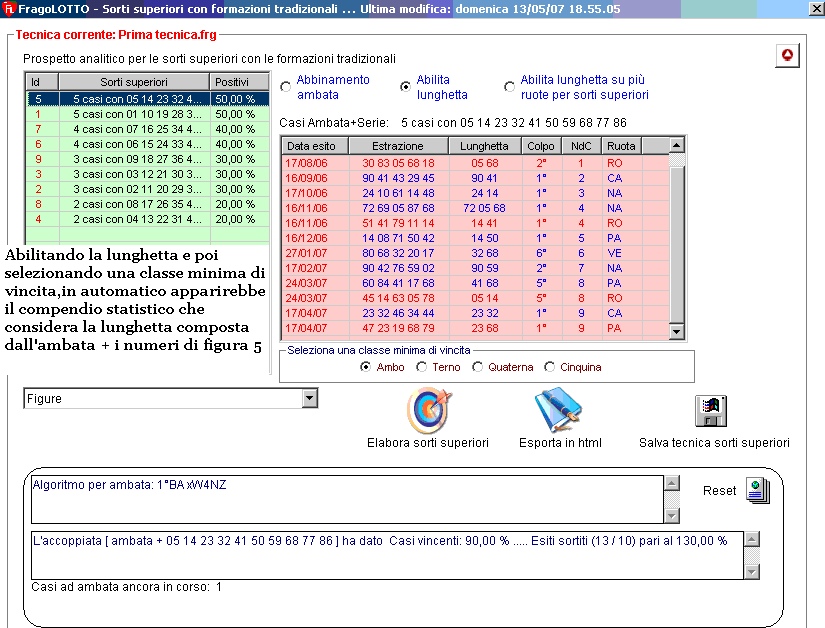Click the Algoritmo per ambata text field
The height and width of the screenshot is (628, 825).
[x=346, y=498]
